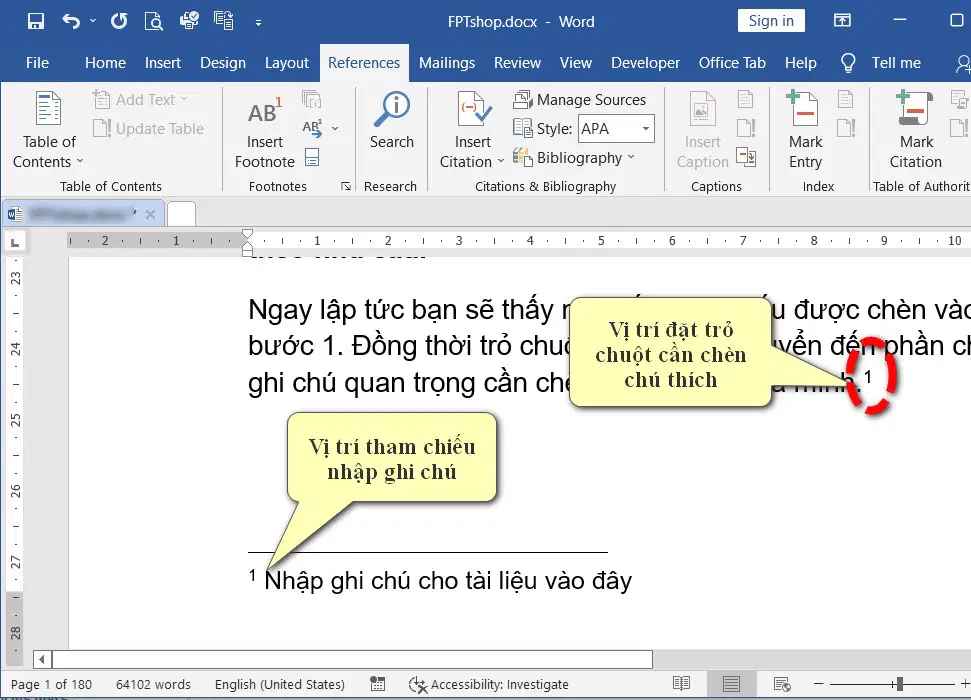Switch to Read Mode view
Image resolution: width=971 pixels, height=700 pixels.
pyautogui.click(x=681, y=684)
